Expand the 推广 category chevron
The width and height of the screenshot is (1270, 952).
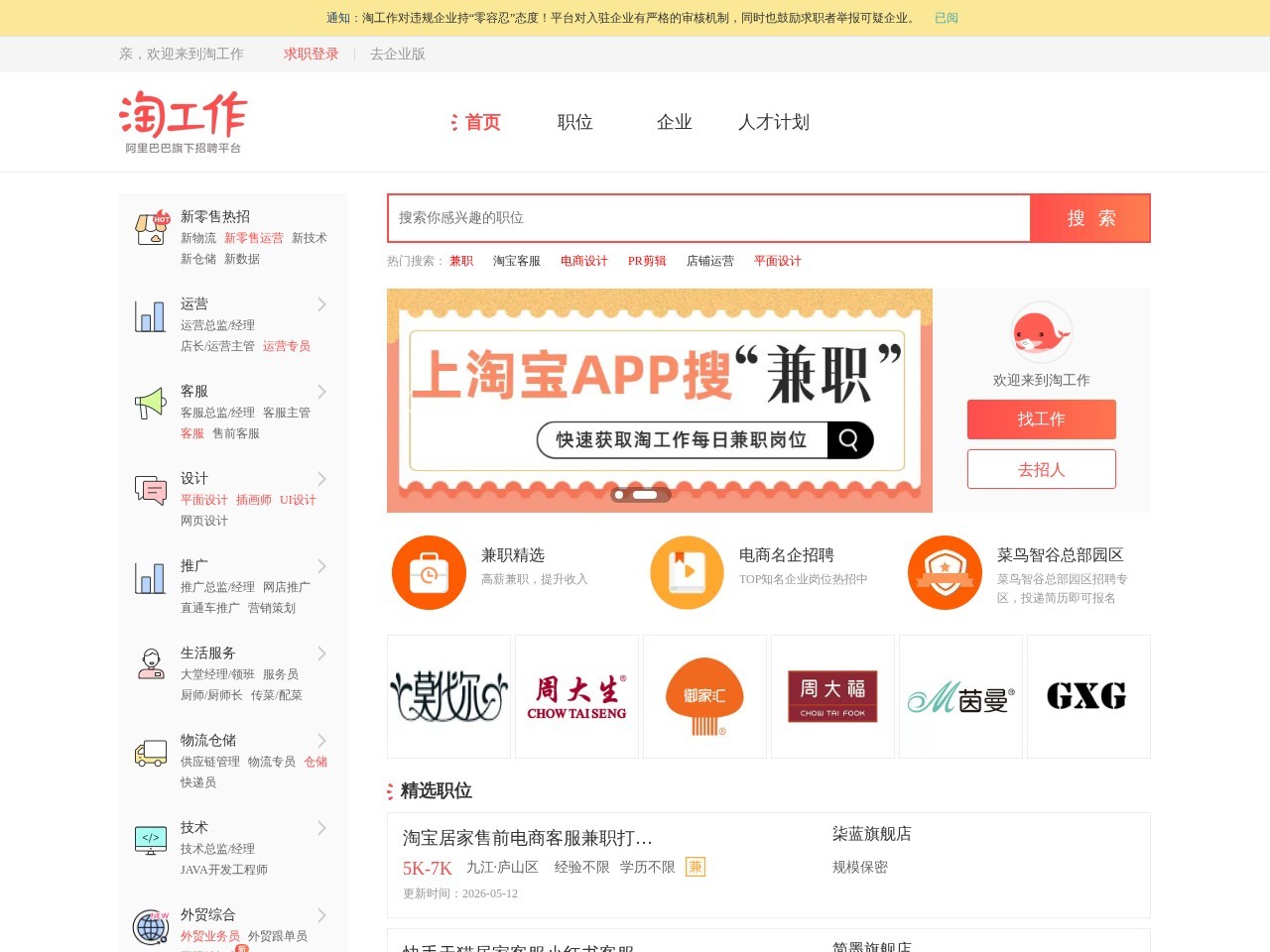click(x=322, y=566)
